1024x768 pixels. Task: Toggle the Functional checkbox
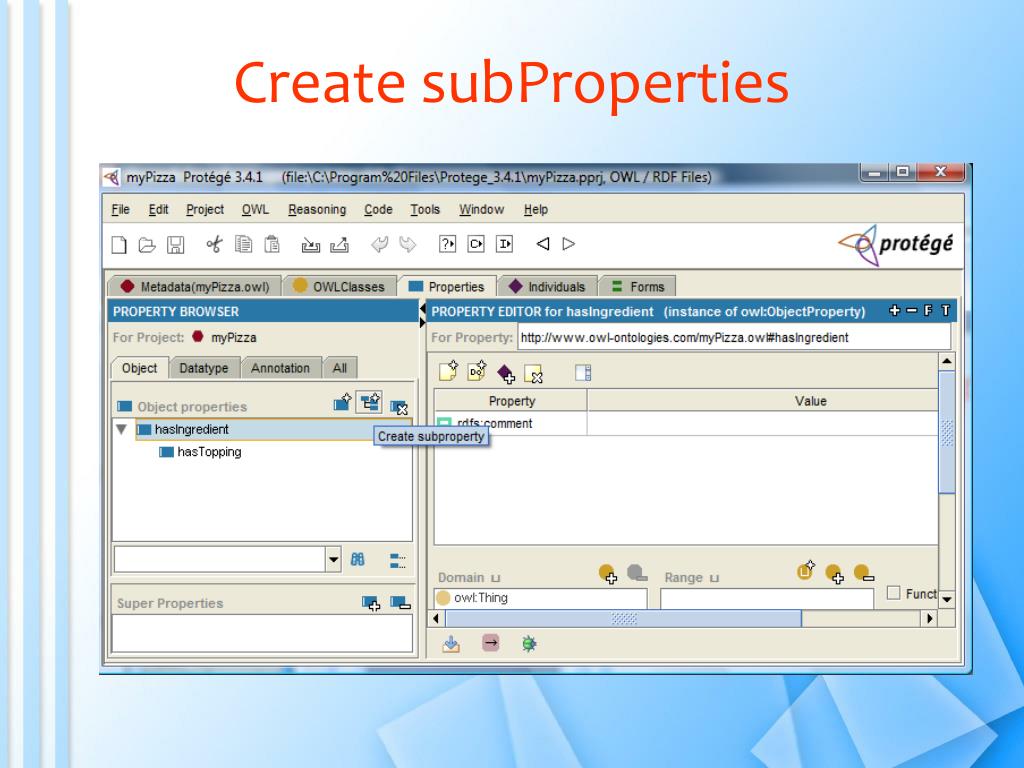893,593
